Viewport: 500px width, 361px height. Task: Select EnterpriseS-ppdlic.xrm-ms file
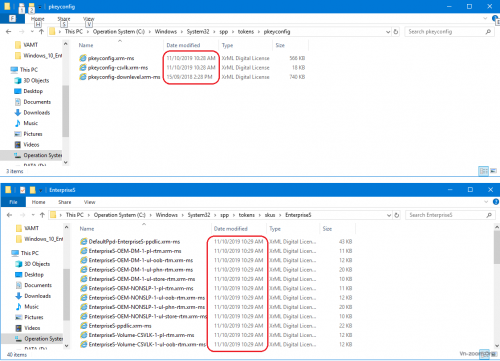(x=120, y=326)
